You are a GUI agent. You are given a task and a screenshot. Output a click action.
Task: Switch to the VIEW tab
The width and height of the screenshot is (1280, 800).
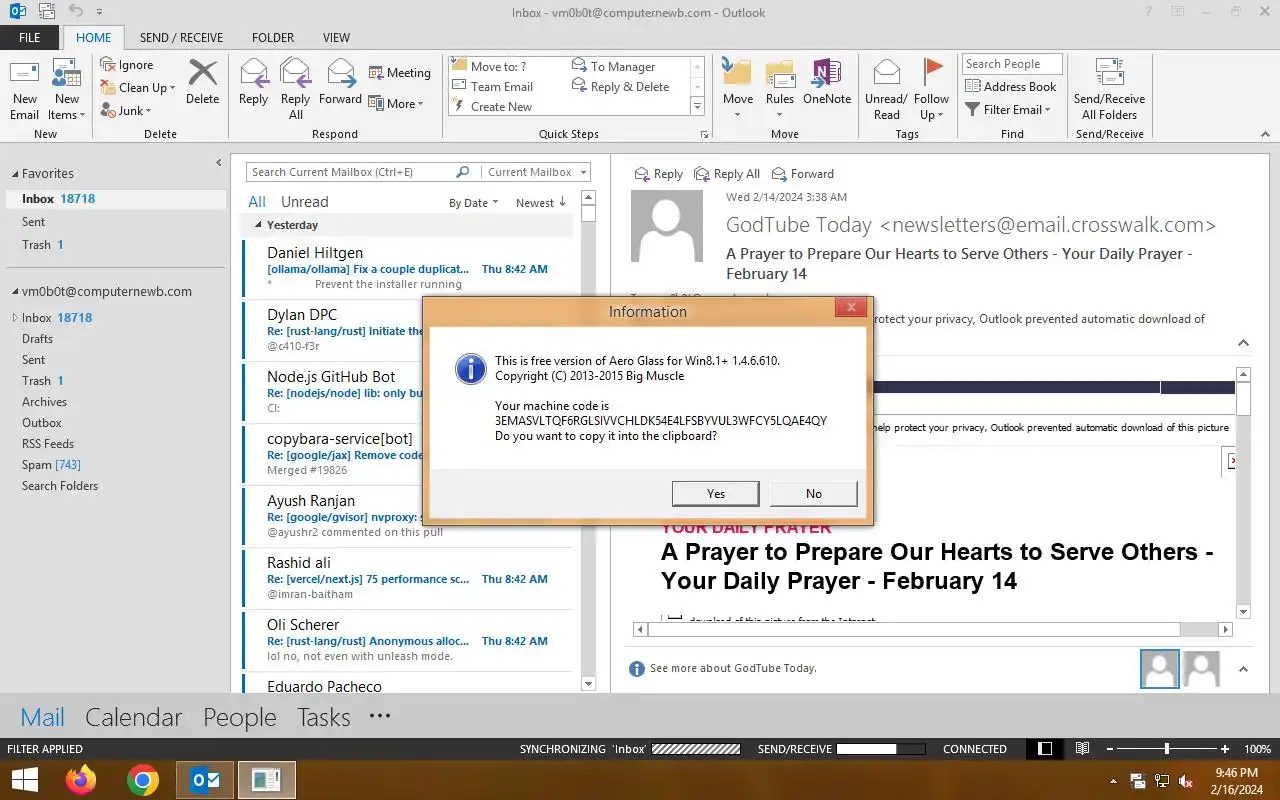click(x=336, y=38)
